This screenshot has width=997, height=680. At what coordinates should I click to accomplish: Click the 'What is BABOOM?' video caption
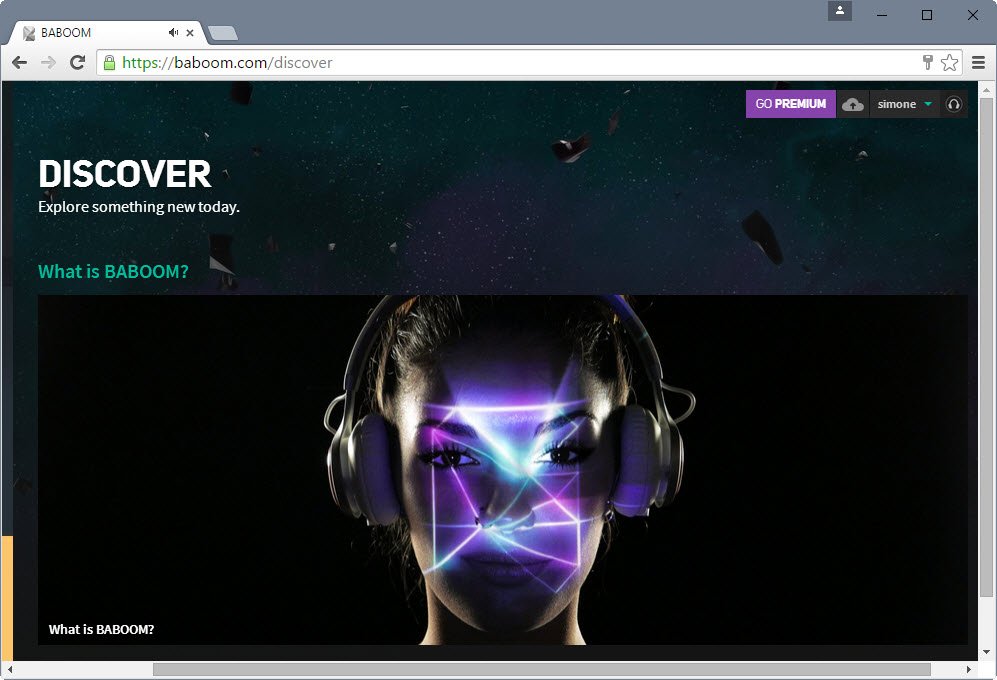102,629
